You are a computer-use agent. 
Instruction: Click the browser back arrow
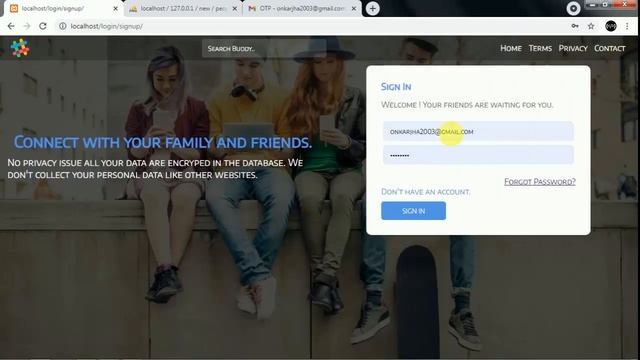click(11, 26)
